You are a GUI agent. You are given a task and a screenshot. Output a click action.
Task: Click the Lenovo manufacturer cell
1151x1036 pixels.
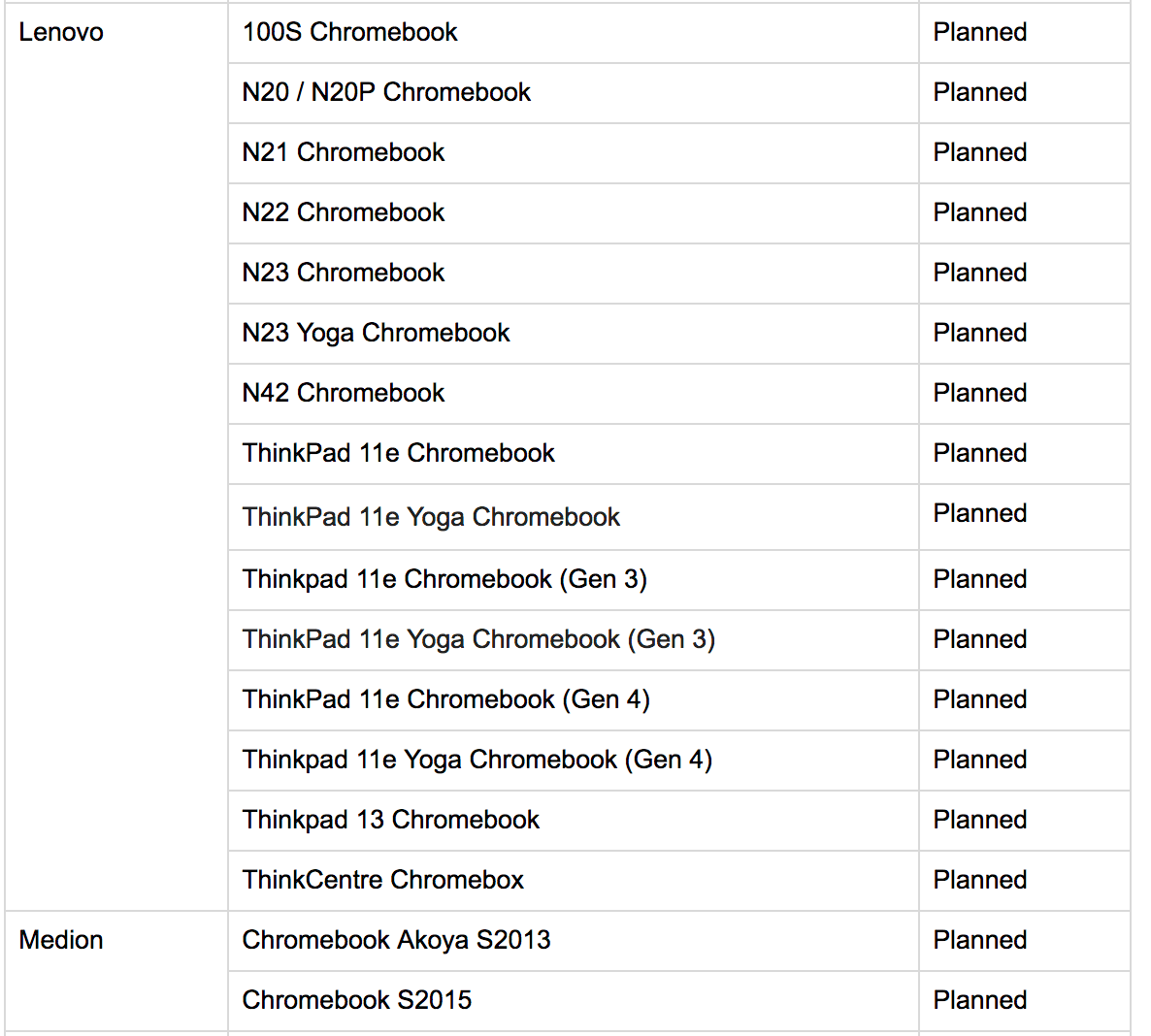pyautogui.click(x=61, y=32)
